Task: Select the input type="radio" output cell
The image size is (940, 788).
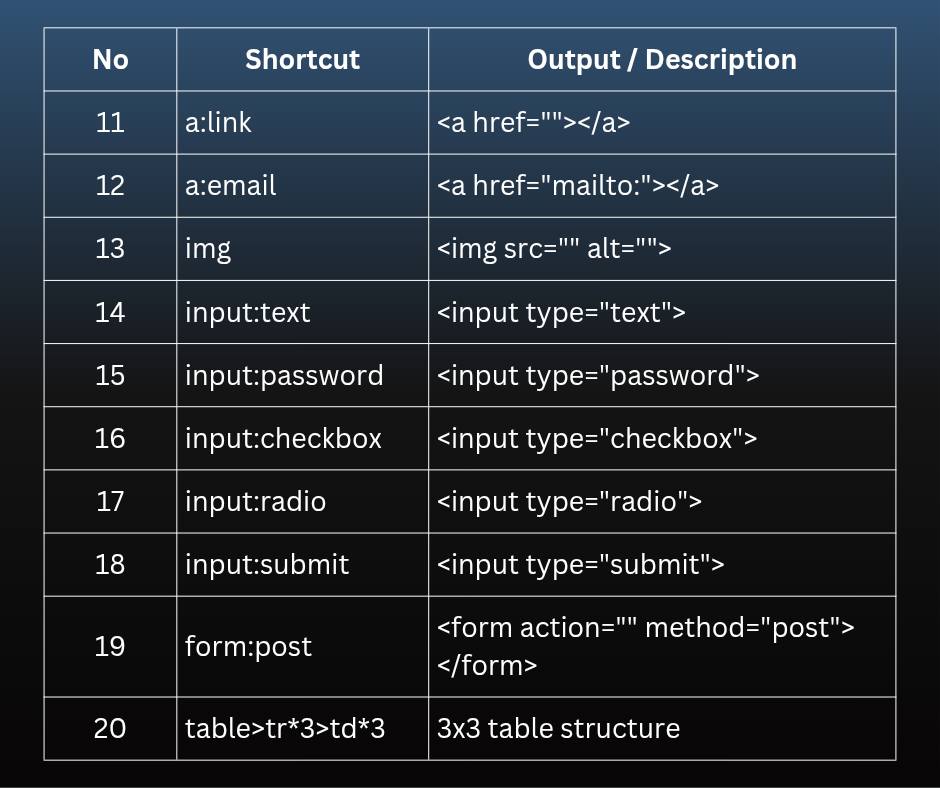Action: coord(662,501)
